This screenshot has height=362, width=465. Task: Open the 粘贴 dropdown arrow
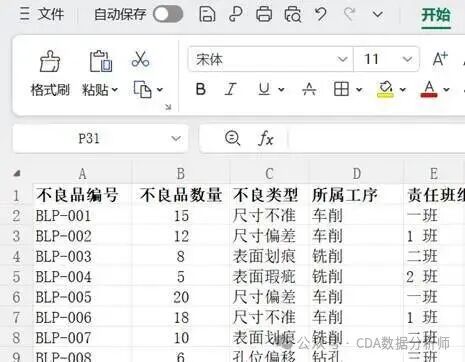click(x=115, y=90)
